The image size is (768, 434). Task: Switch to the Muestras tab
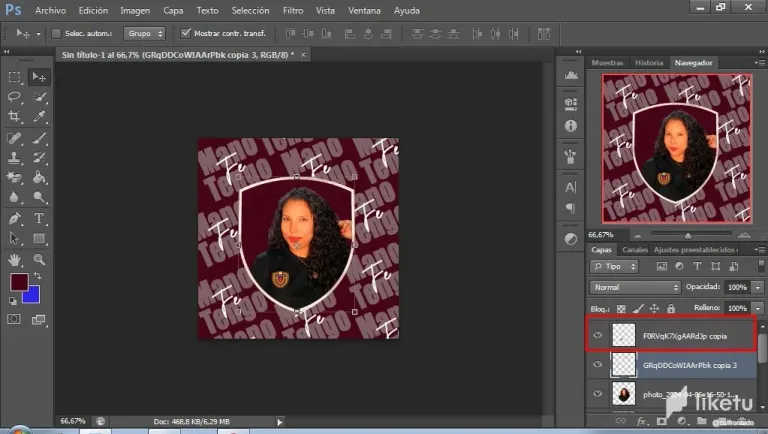(x=607, y=63)
